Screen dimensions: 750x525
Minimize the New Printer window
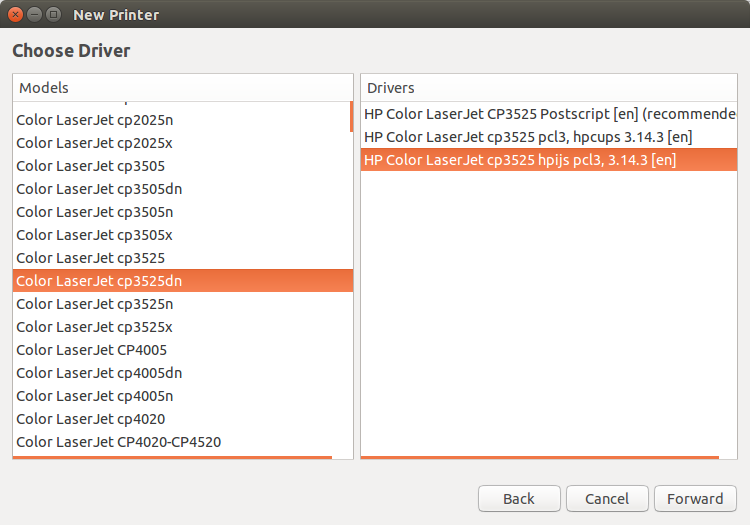pyautogui.click(x=34, y=15)
